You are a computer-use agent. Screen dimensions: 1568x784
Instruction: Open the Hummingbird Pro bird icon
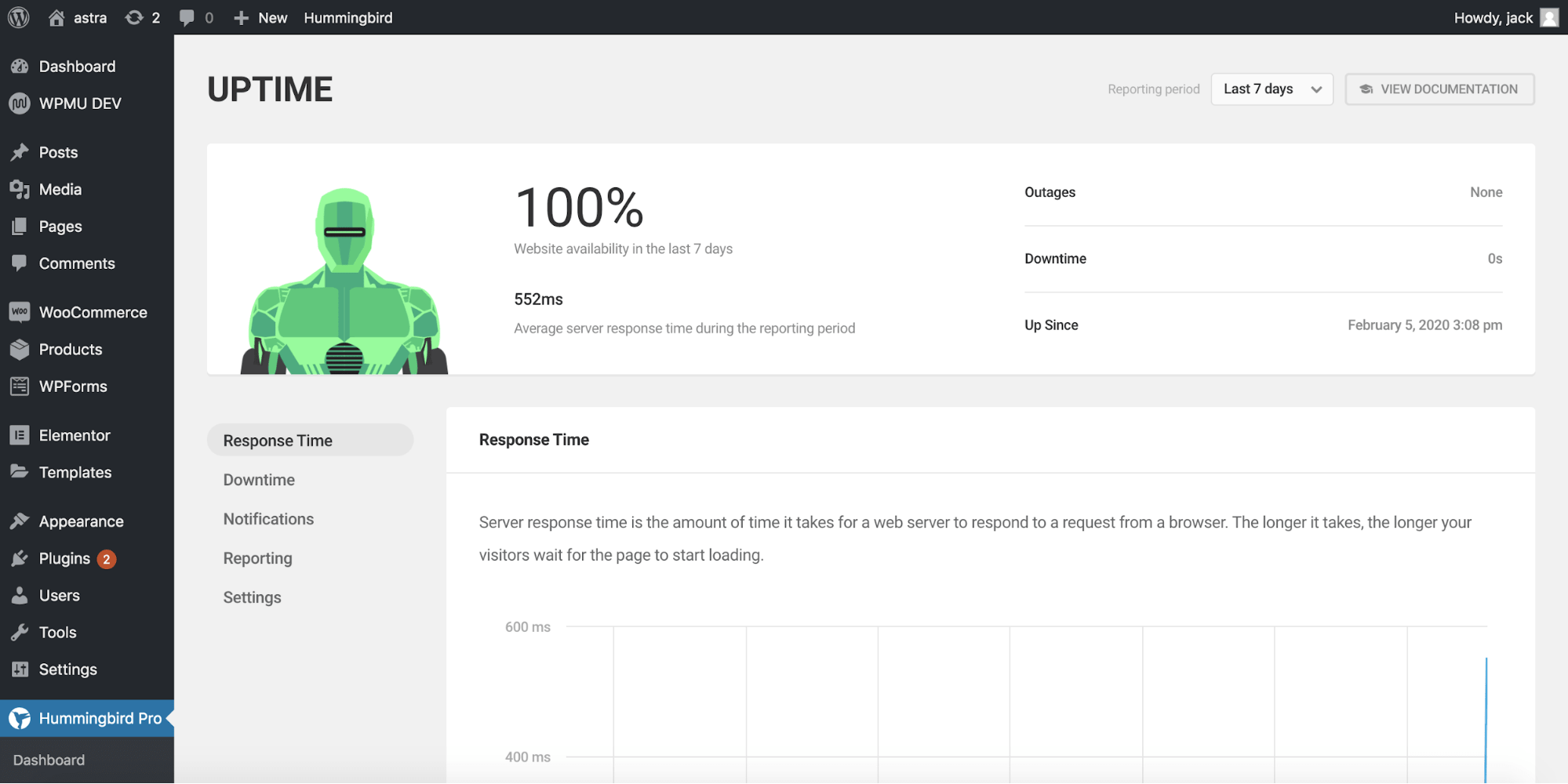click(x=20, y=717)
